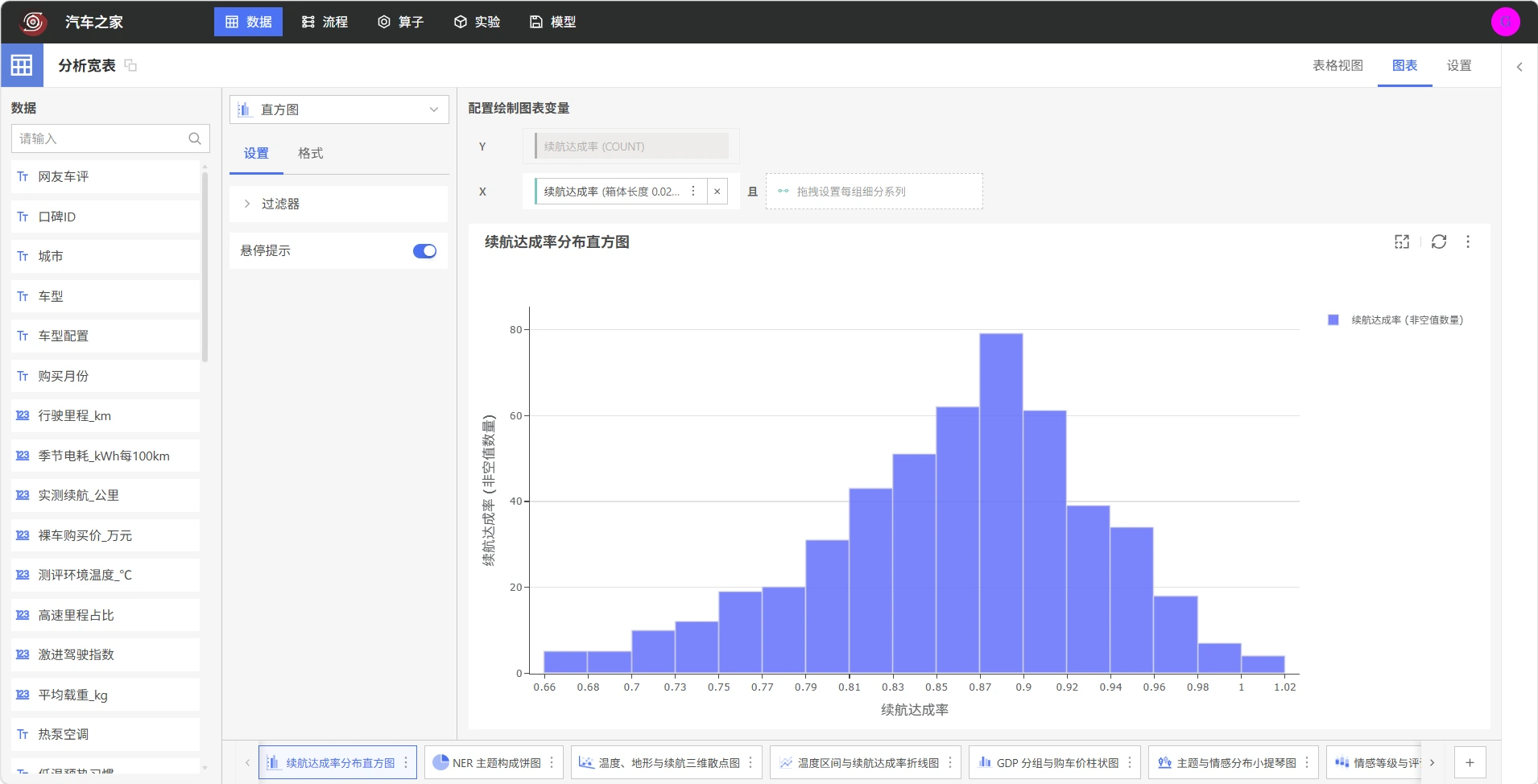Refresh the chart with the refresh icon

[1439, 241]
